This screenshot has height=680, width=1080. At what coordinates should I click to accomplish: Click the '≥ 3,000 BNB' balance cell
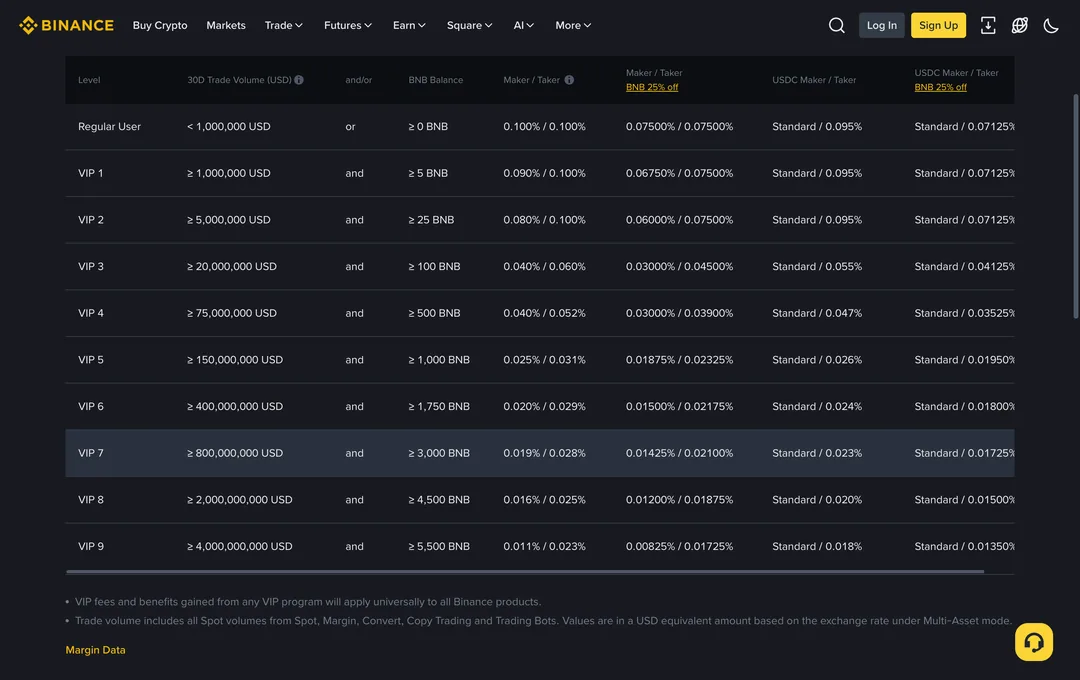(x=439, y=453)
